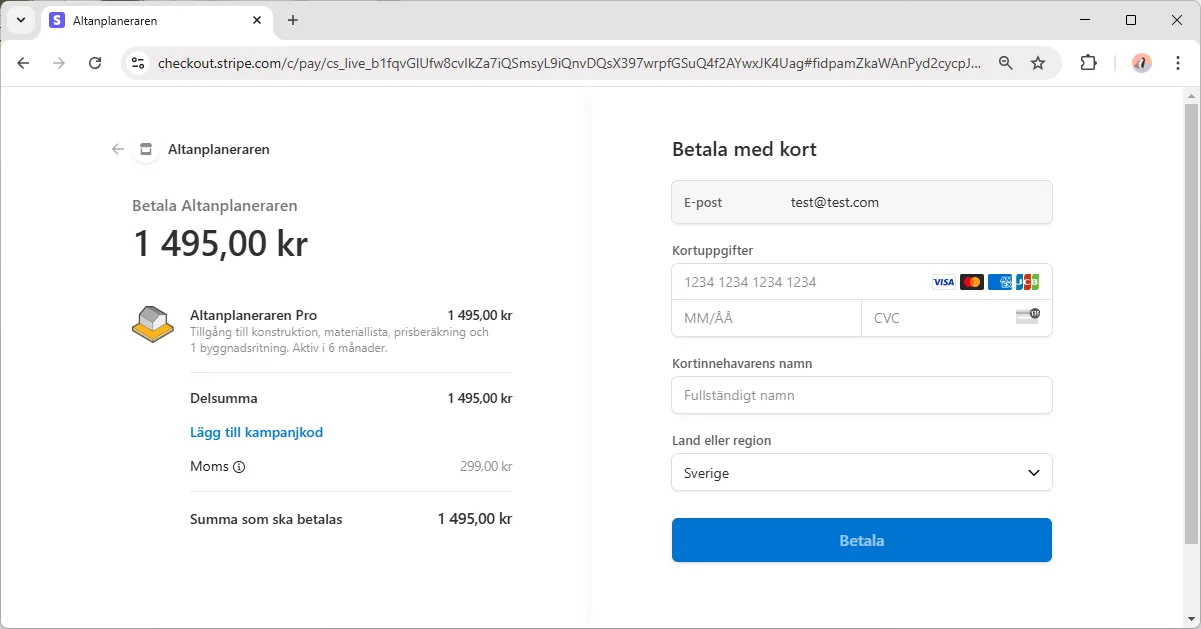Open a new browser tab
This screenshot has height=629, width=1201.
tap(293, 20)
